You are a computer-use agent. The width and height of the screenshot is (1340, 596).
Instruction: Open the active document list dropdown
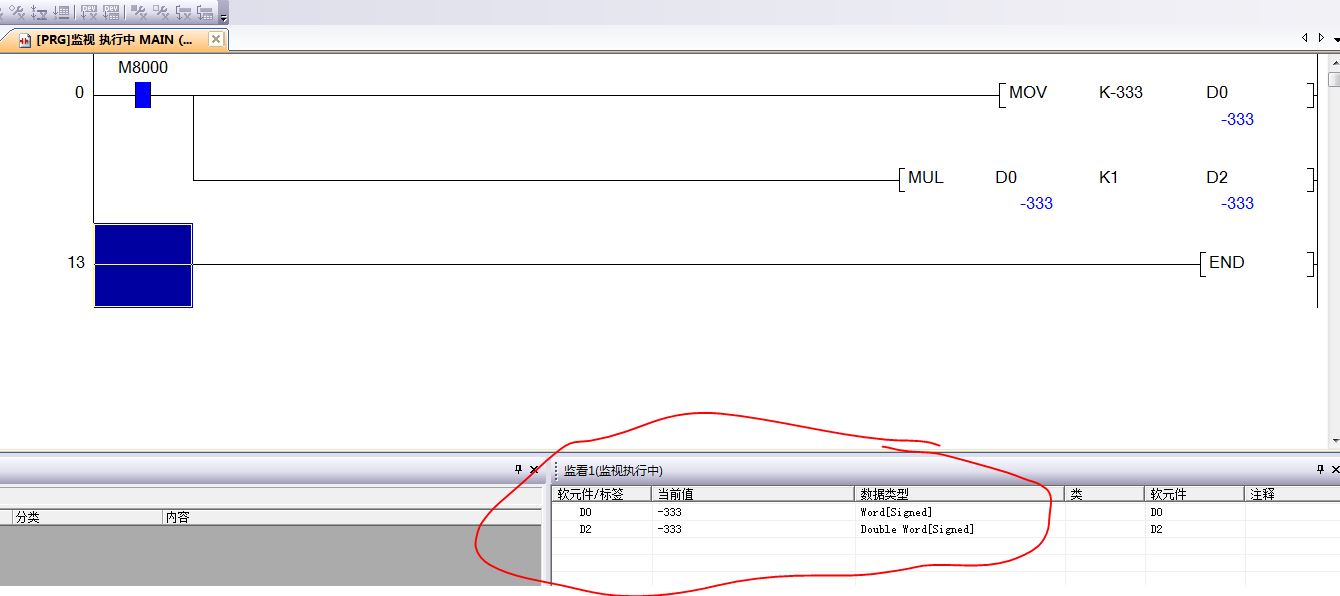click(1336, 38)
